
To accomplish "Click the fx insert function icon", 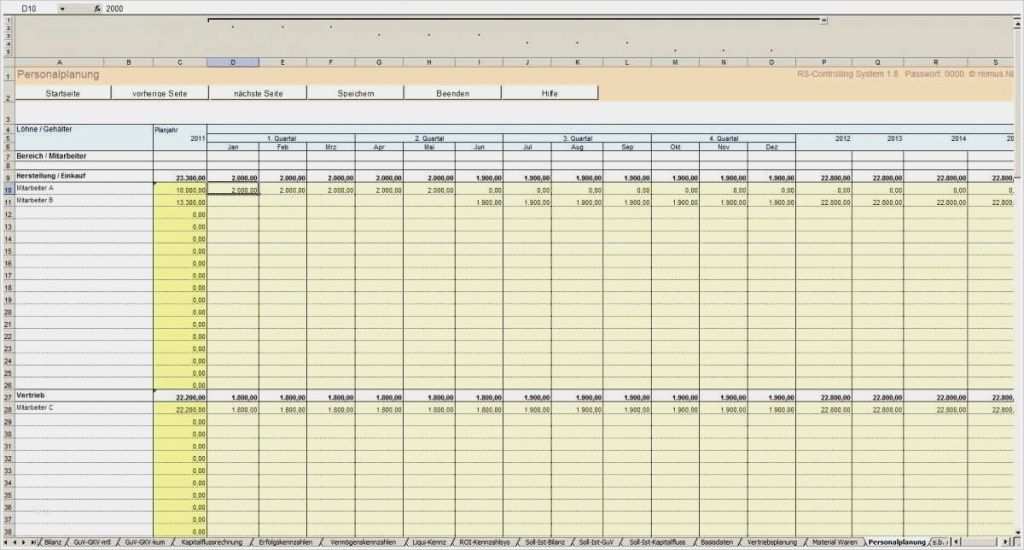I will tap(97, 8).
